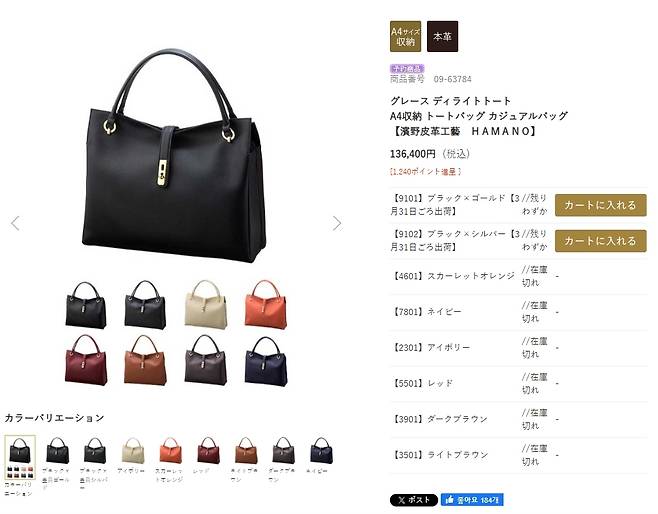Show the previous product image with left arrow
Viewport: 658px width, 514px height.
click(16, 223)
